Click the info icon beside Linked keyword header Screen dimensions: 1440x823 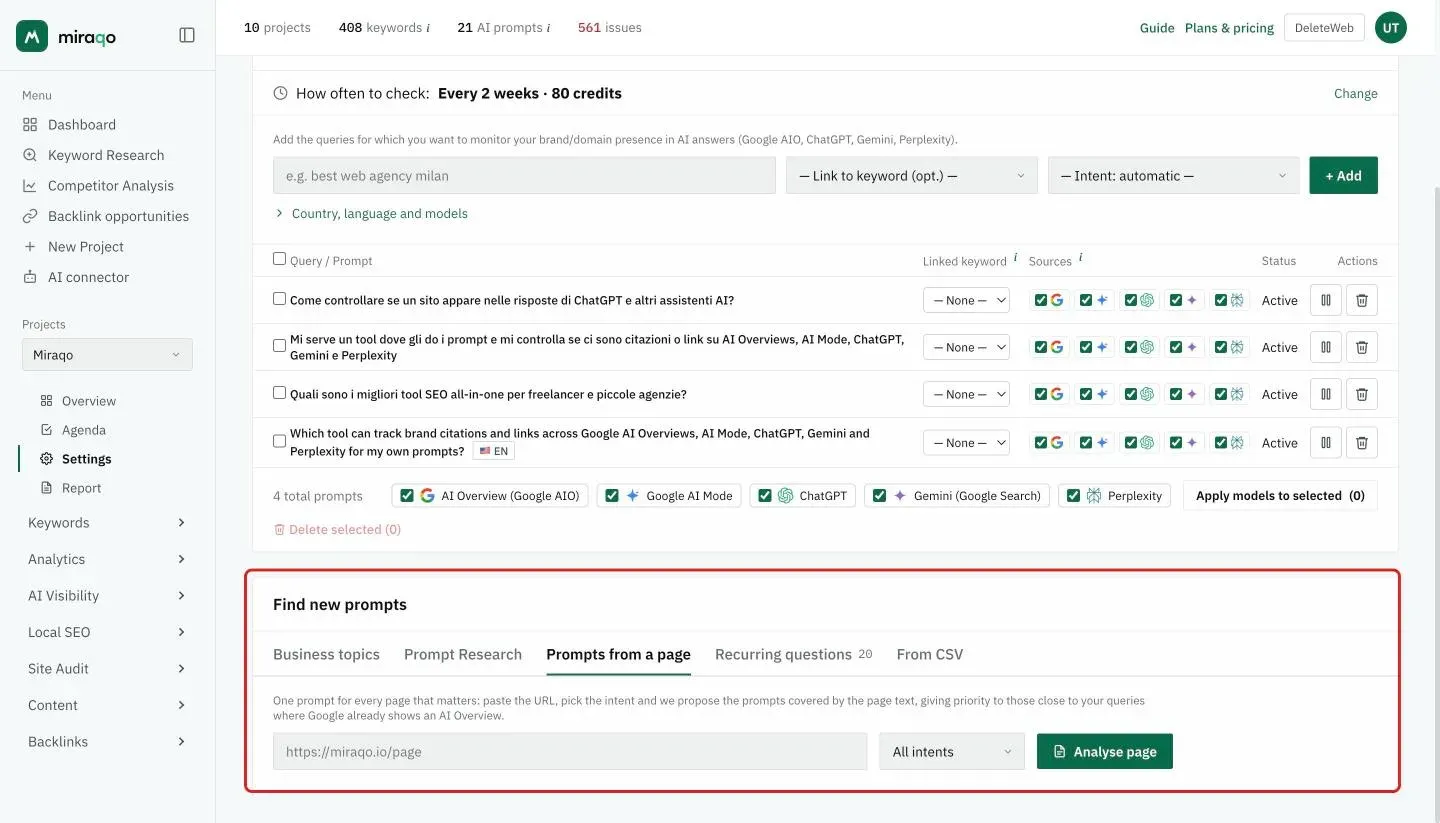[x=1016, y=257]
